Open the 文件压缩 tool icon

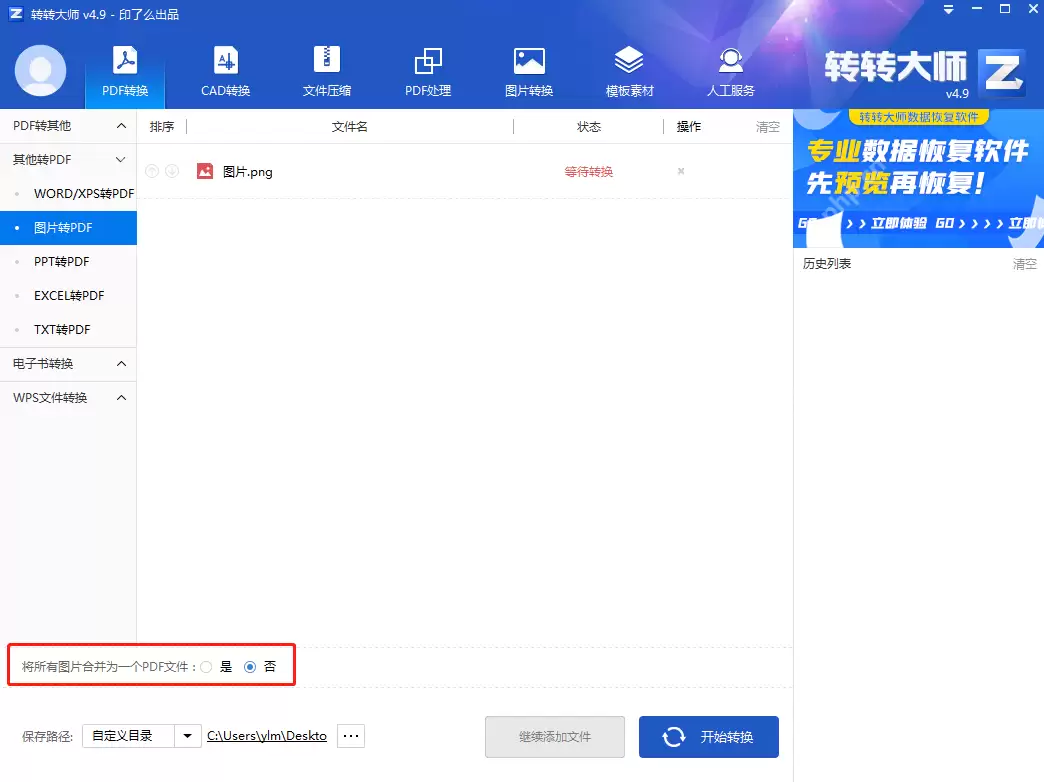click(326, 68)
